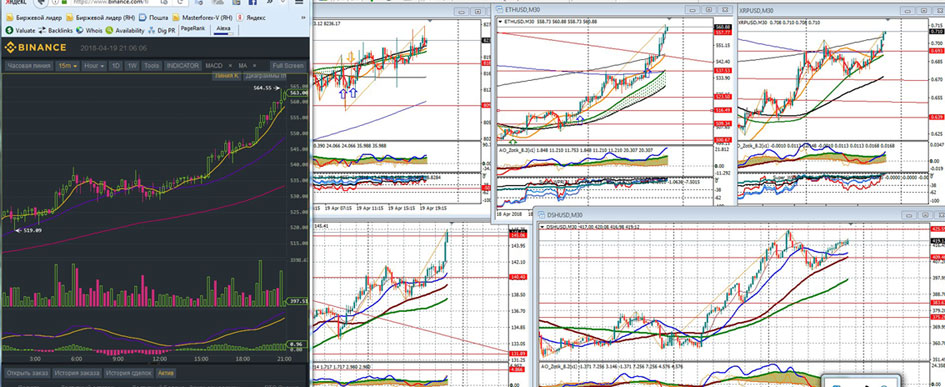
Task: Switch to the История заказа tab
Action: click(x=76, y=373)
